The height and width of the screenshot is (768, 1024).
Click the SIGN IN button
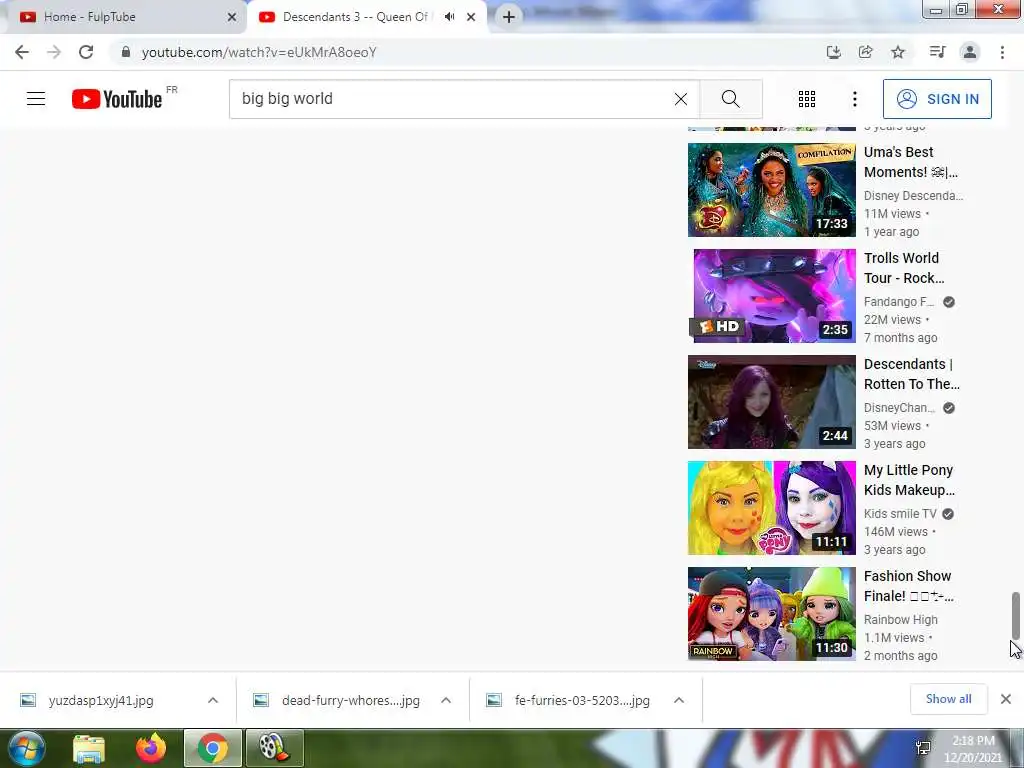click(936, 99)
